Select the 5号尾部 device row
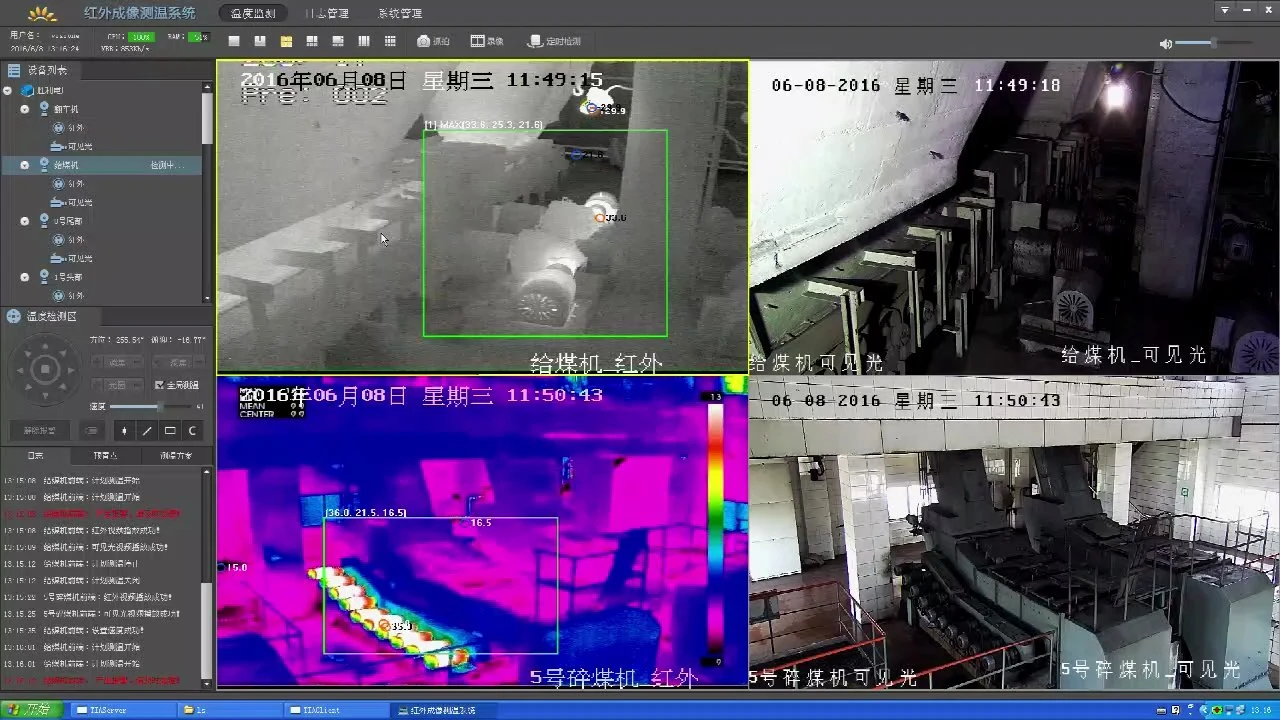The height and width of the screenshot is (720, 1280). tap(100, 220)
